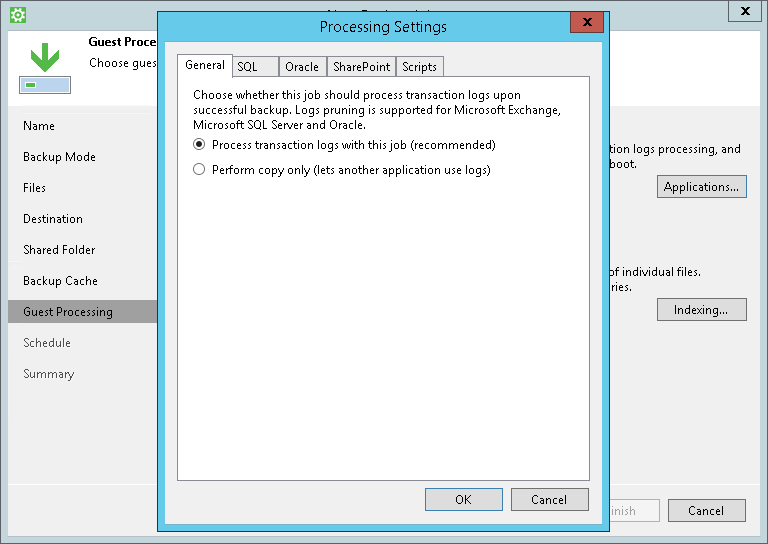This screenshot has height=544, width=768.
Task: Confirm Processing Settings with OK
Action: tap(464, 499)
